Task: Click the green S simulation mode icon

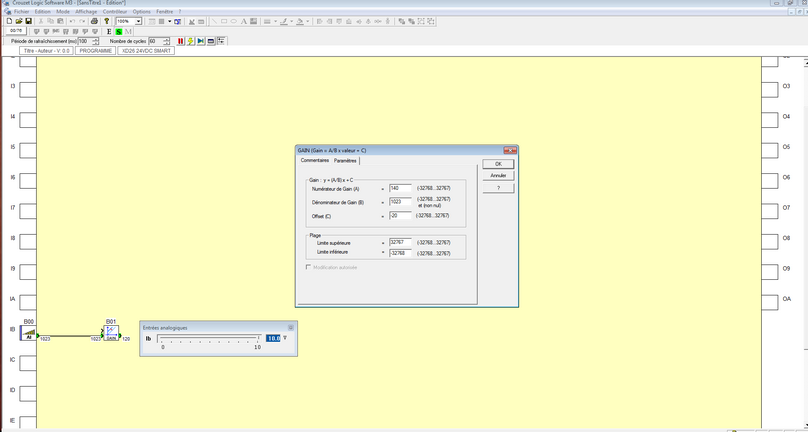Action: pyautogui.click(x=119, y=32)
